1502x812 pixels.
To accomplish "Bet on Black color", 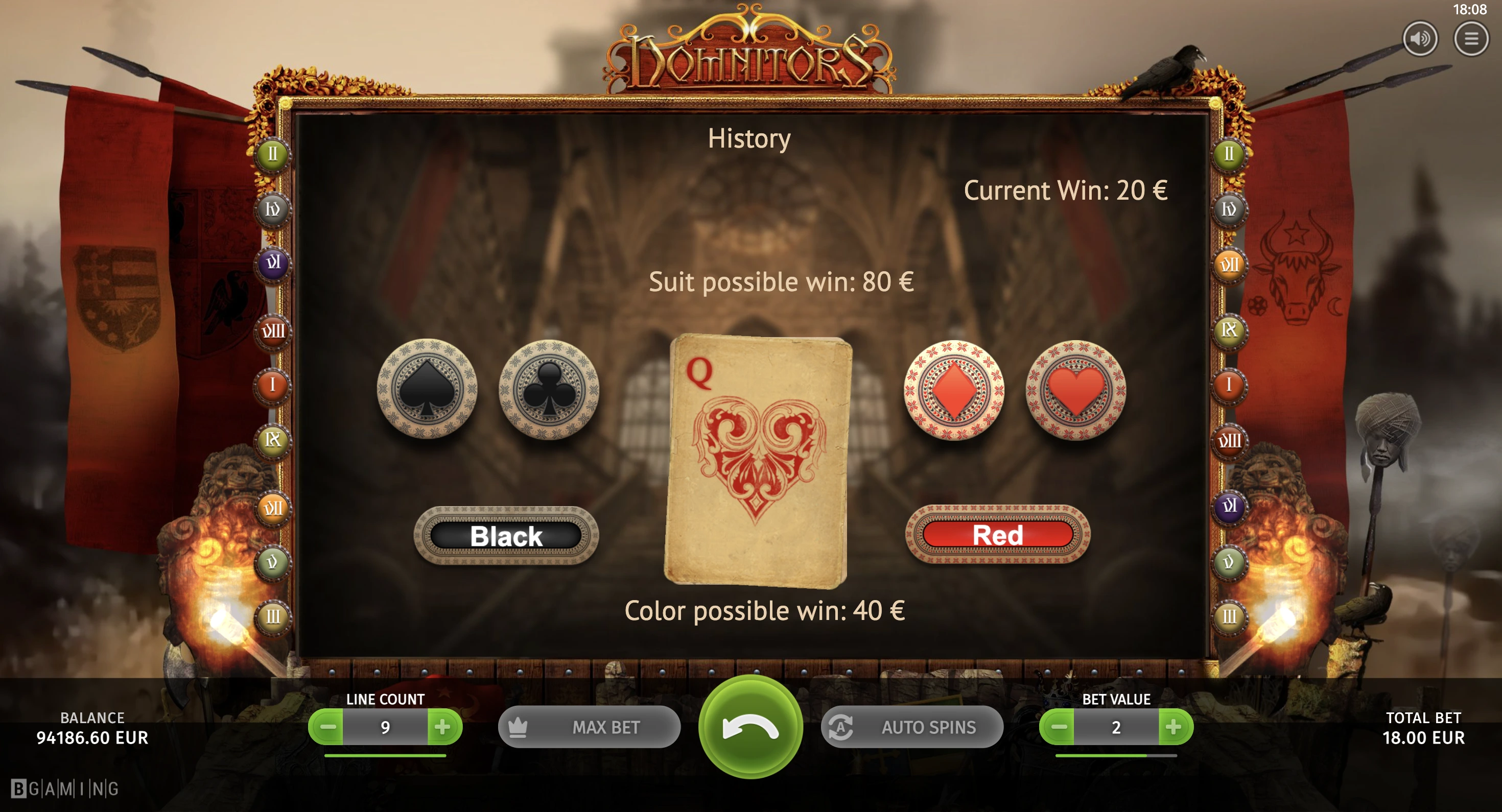I will pos(506,535).
